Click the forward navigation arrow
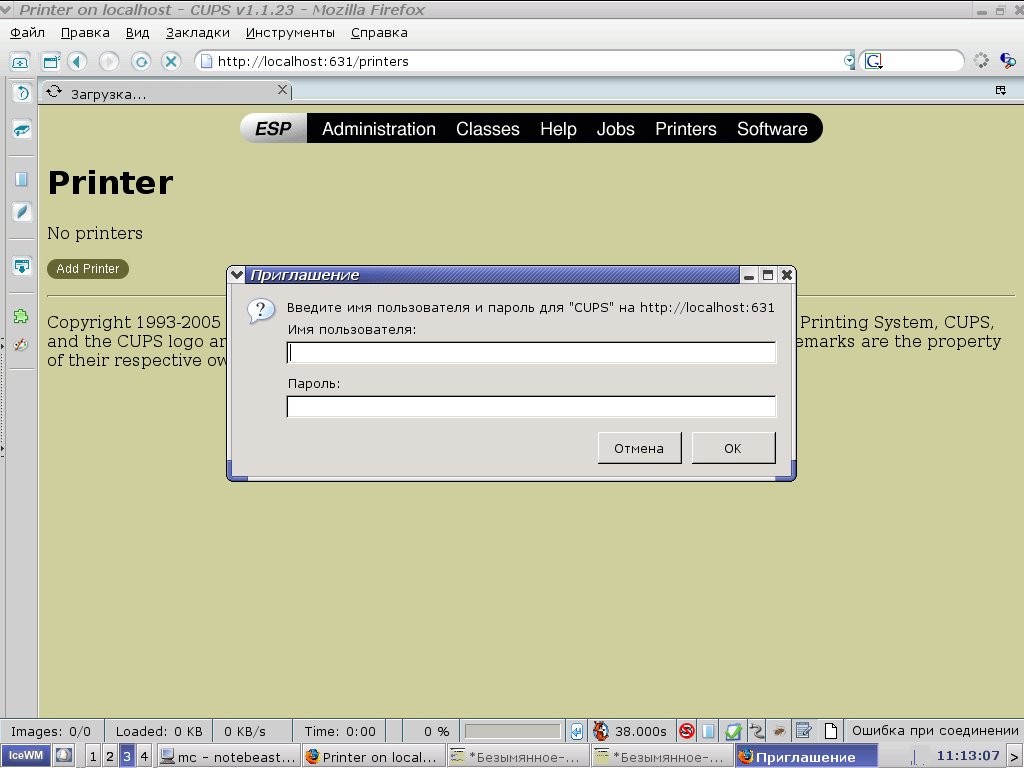The width and height of the screenshot is (1024, 768). coord(109,61)
